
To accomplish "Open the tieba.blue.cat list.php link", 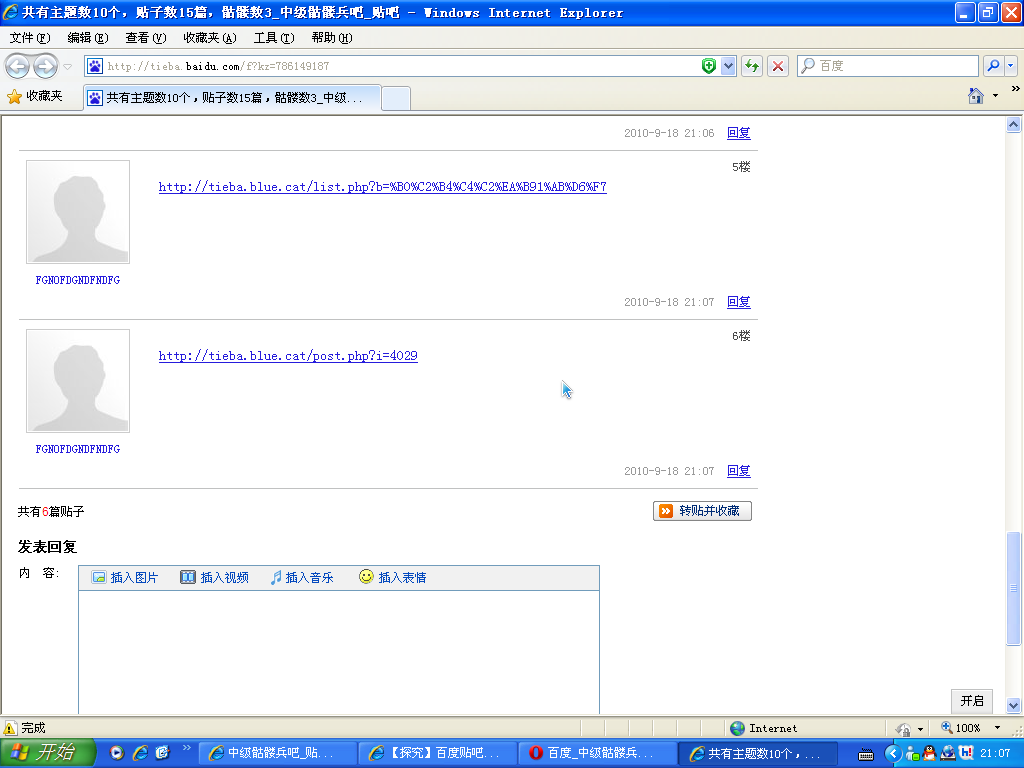I will pos(383,187).
